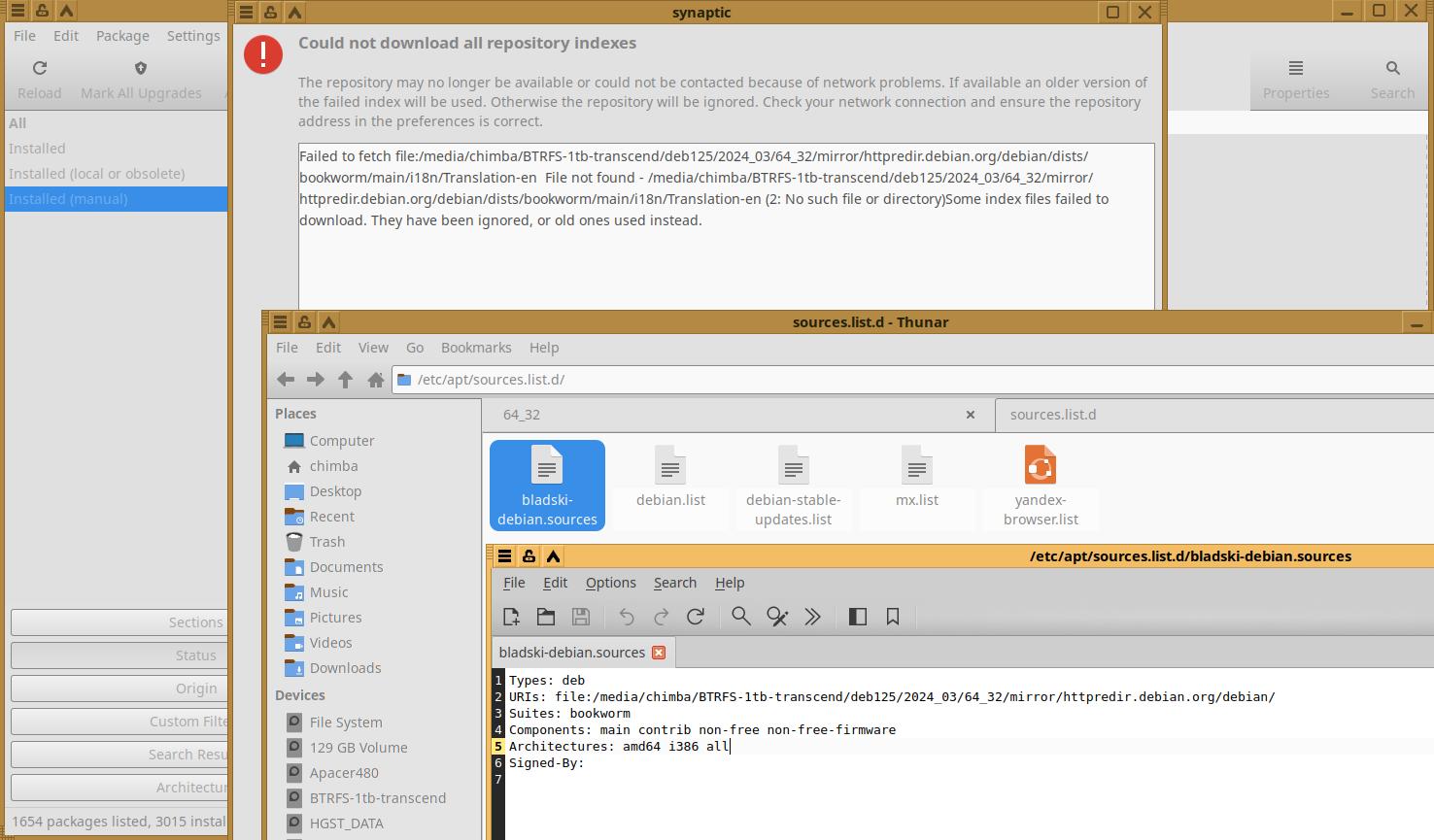Select the Installed filter in Synaptic
Viewport: 1434px width, 840px height.
coord(116,149)
